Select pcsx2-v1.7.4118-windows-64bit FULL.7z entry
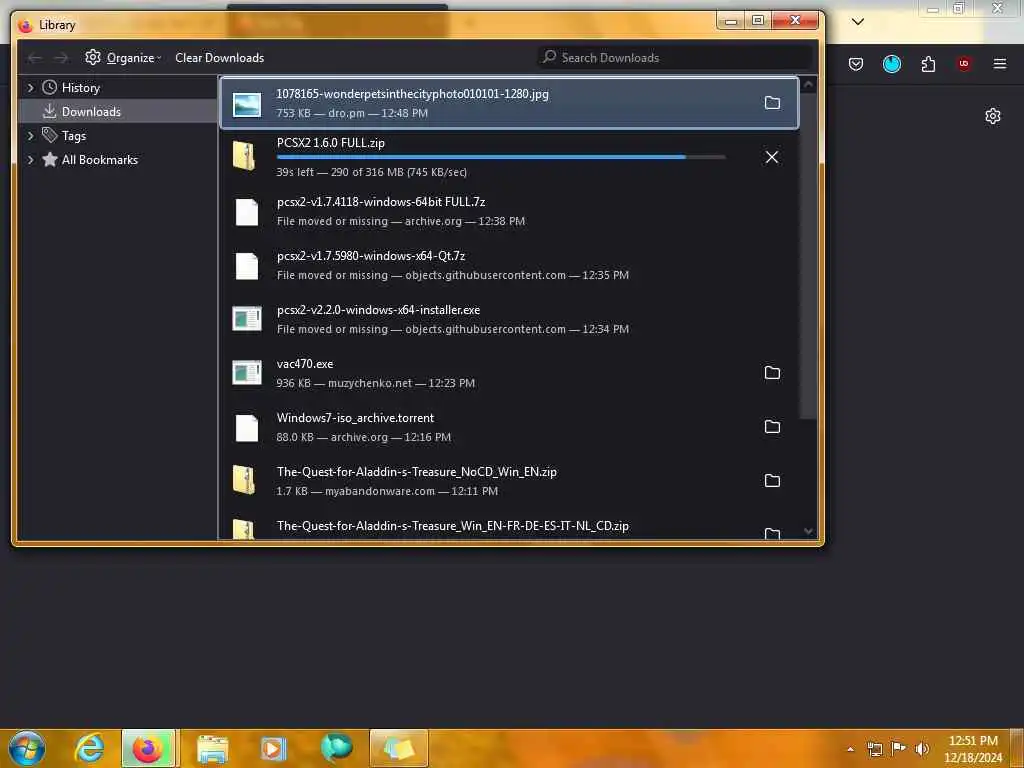 click(x=509, y=211)
